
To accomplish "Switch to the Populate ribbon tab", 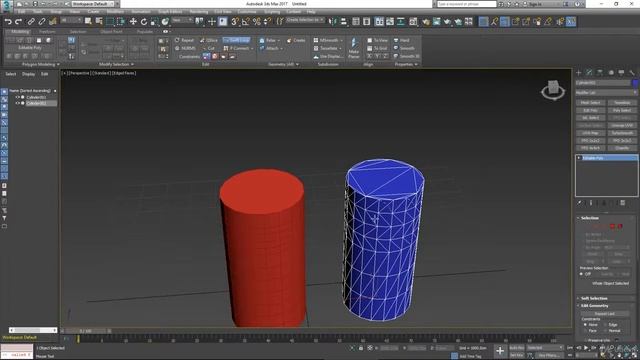I will [144, 31].
